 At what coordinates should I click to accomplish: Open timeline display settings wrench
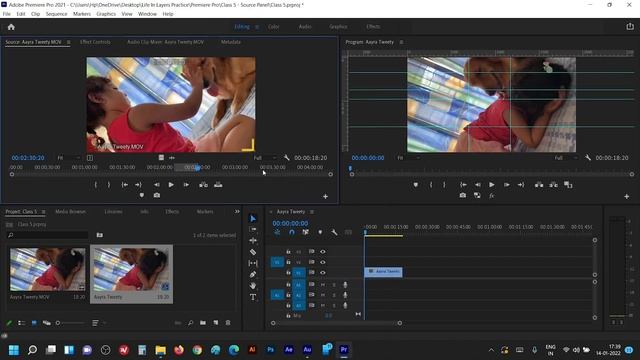(334, 232)
